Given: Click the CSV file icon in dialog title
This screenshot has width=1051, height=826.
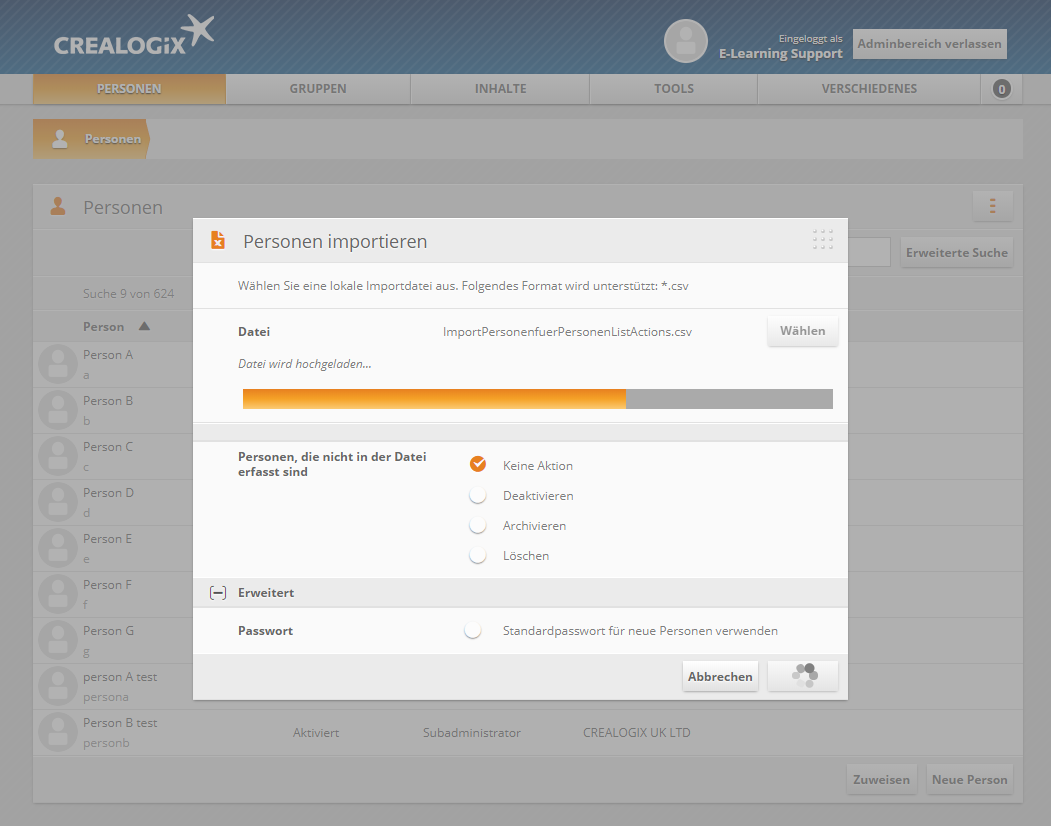Looking at the screenshot, I should click(217, 241).
